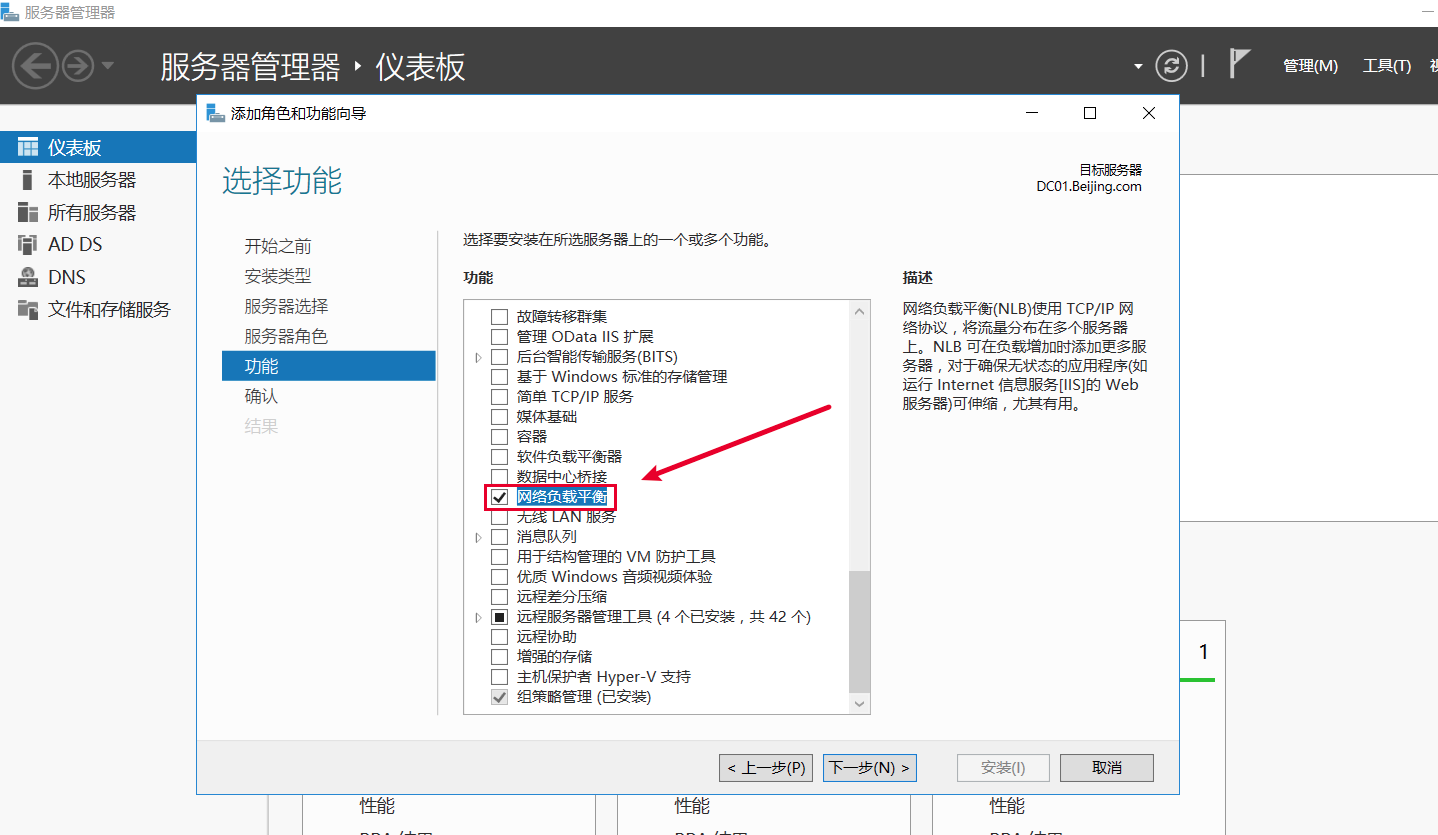Image resolution: width=1438 pixels, height=835 pixels.
Task: Expand the 消息队列 feature node
Action: pos(479,537)
